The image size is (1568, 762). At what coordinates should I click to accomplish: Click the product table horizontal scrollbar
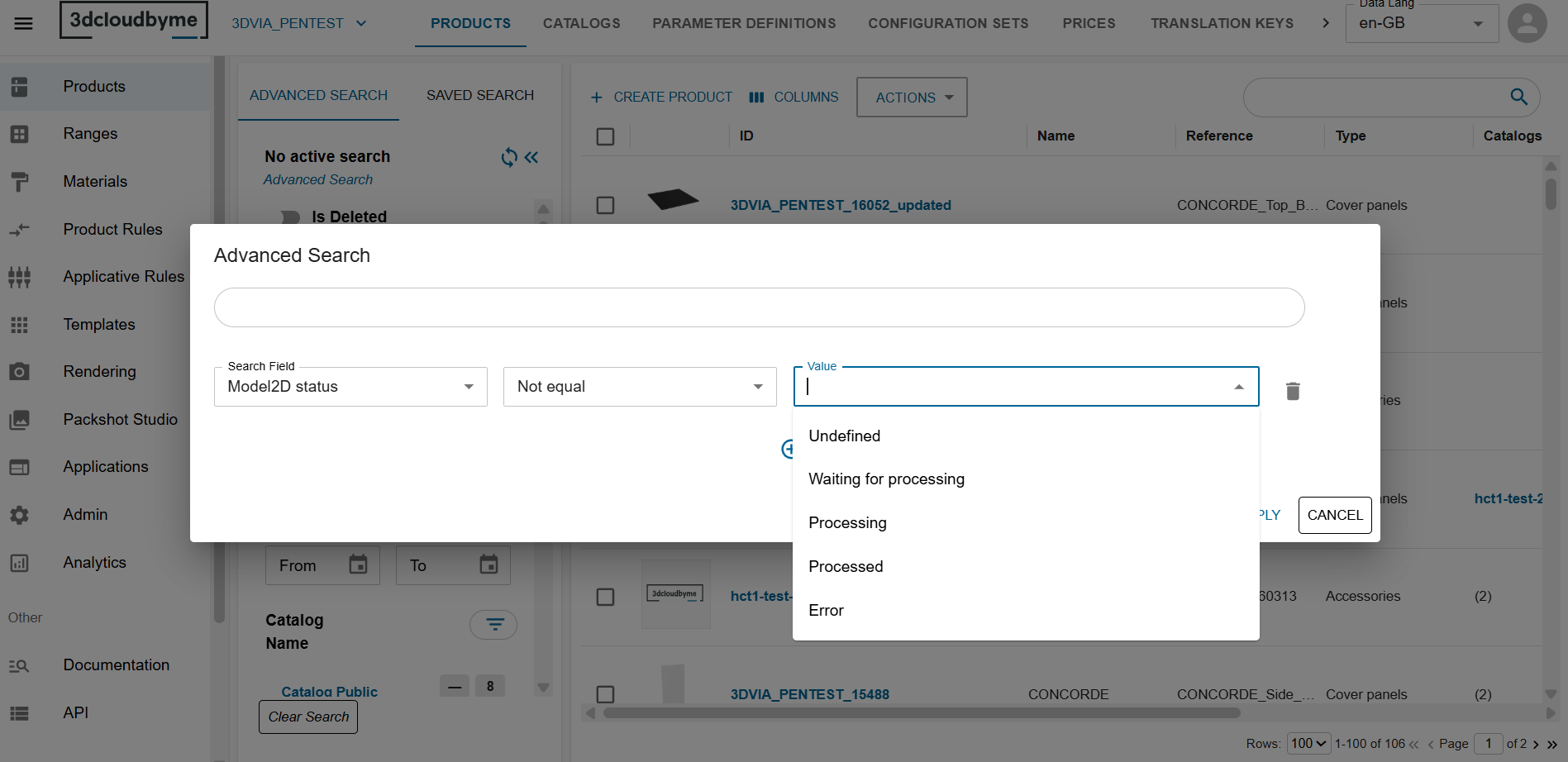(x=922, y=713)
